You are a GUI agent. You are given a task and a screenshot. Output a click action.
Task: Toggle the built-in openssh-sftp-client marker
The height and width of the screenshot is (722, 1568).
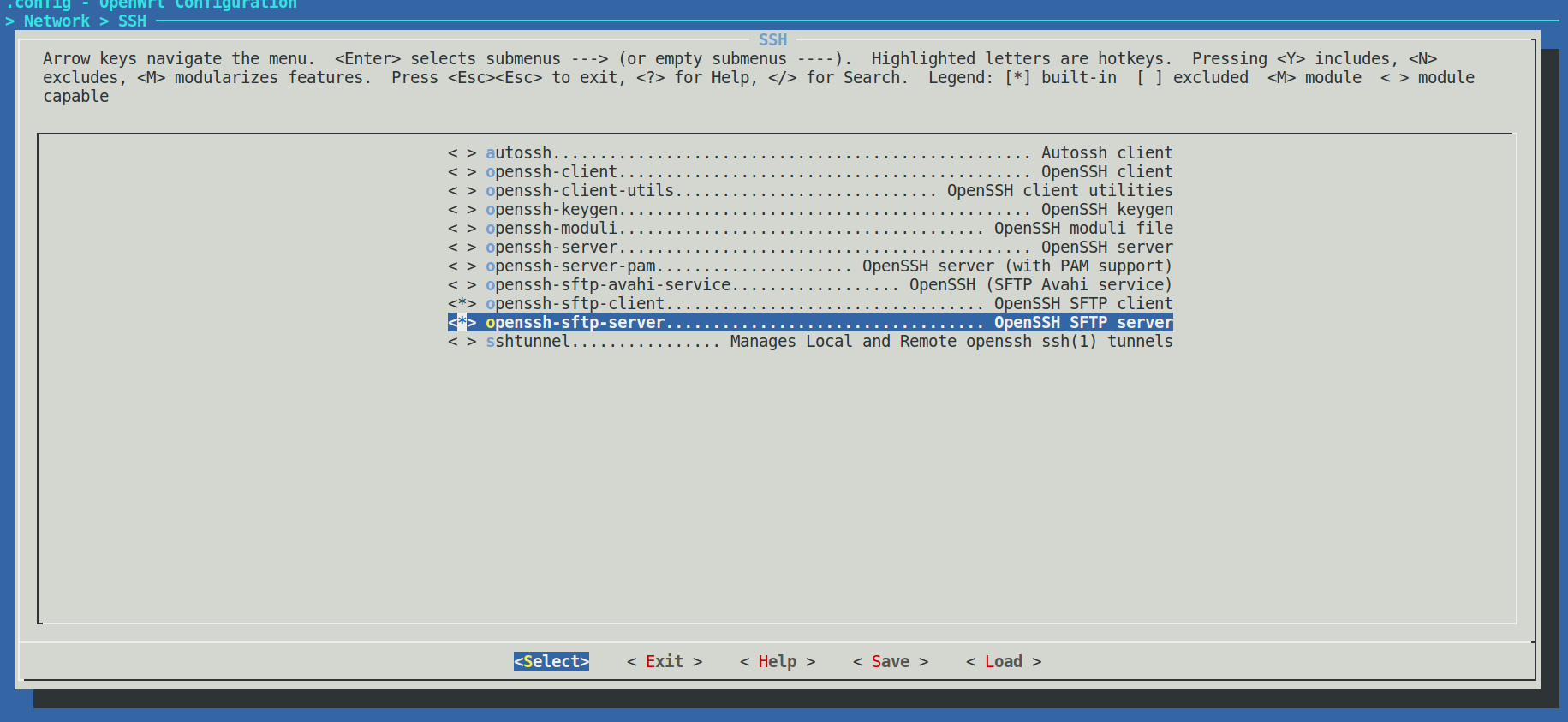click(x=462, y=304)
